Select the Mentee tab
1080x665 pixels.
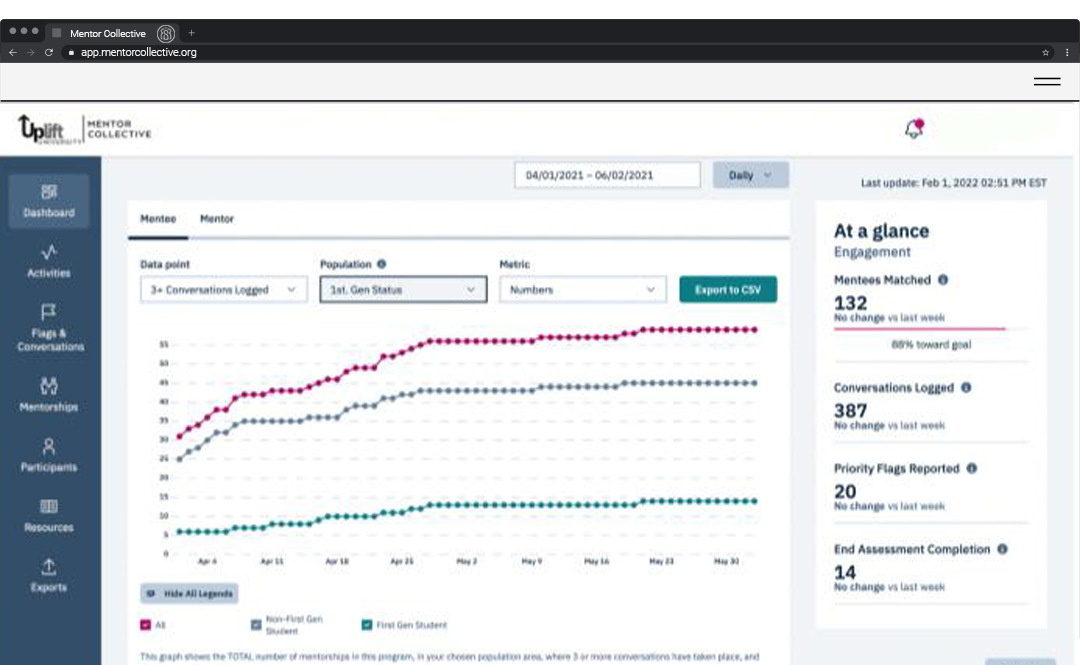160,218
